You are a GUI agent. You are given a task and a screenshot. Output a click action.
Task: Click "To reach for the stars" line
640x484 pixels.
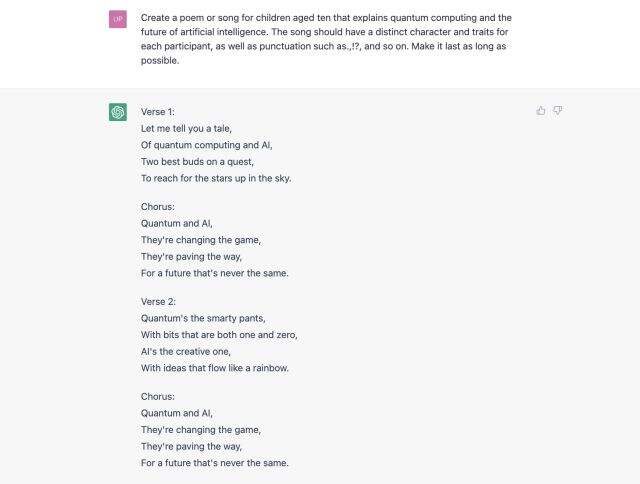coord(216,178)
